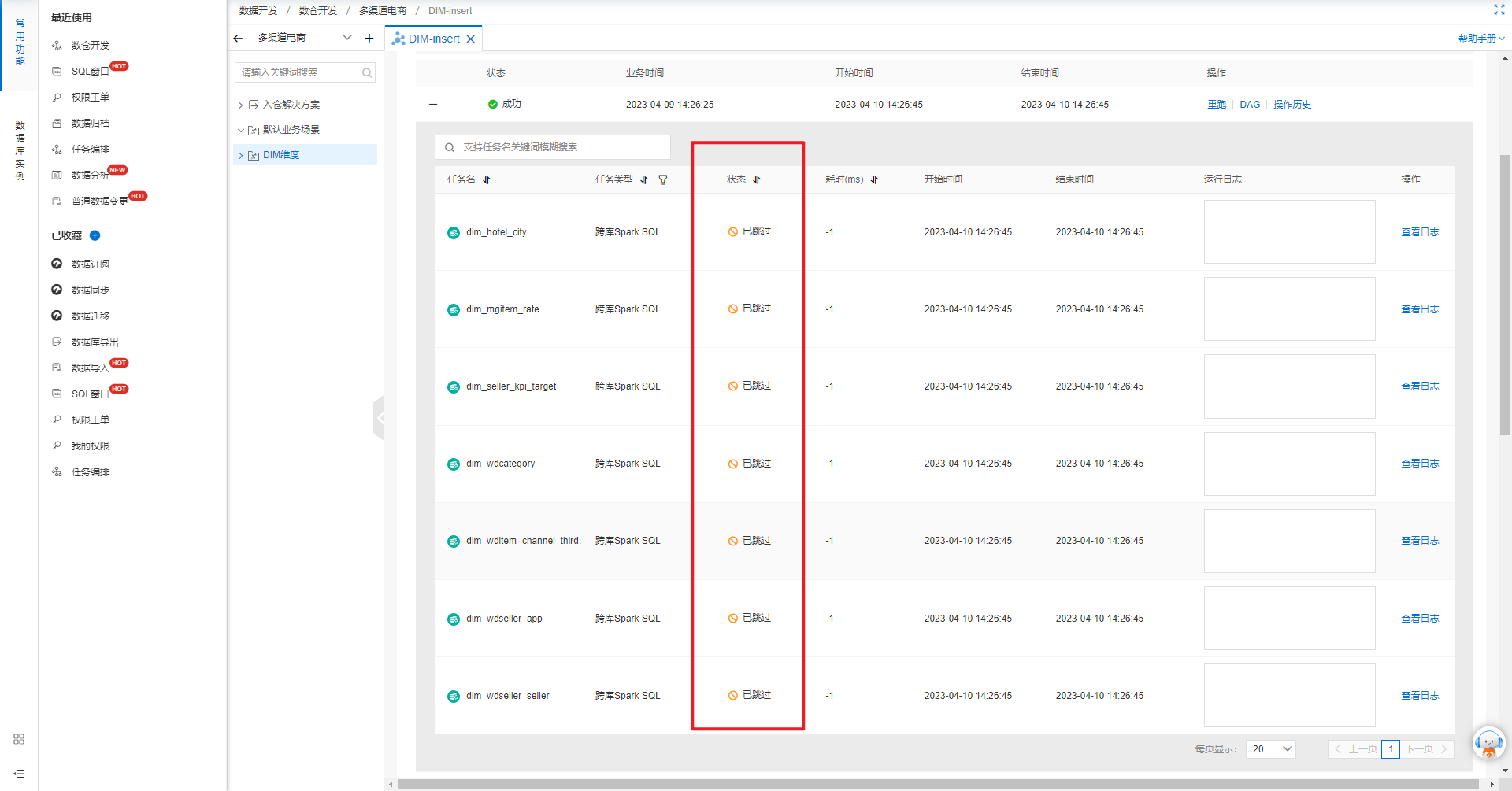View log for dim_wdseller_seller
Screen dimensions: 1512x791
tap(1420, 696)
